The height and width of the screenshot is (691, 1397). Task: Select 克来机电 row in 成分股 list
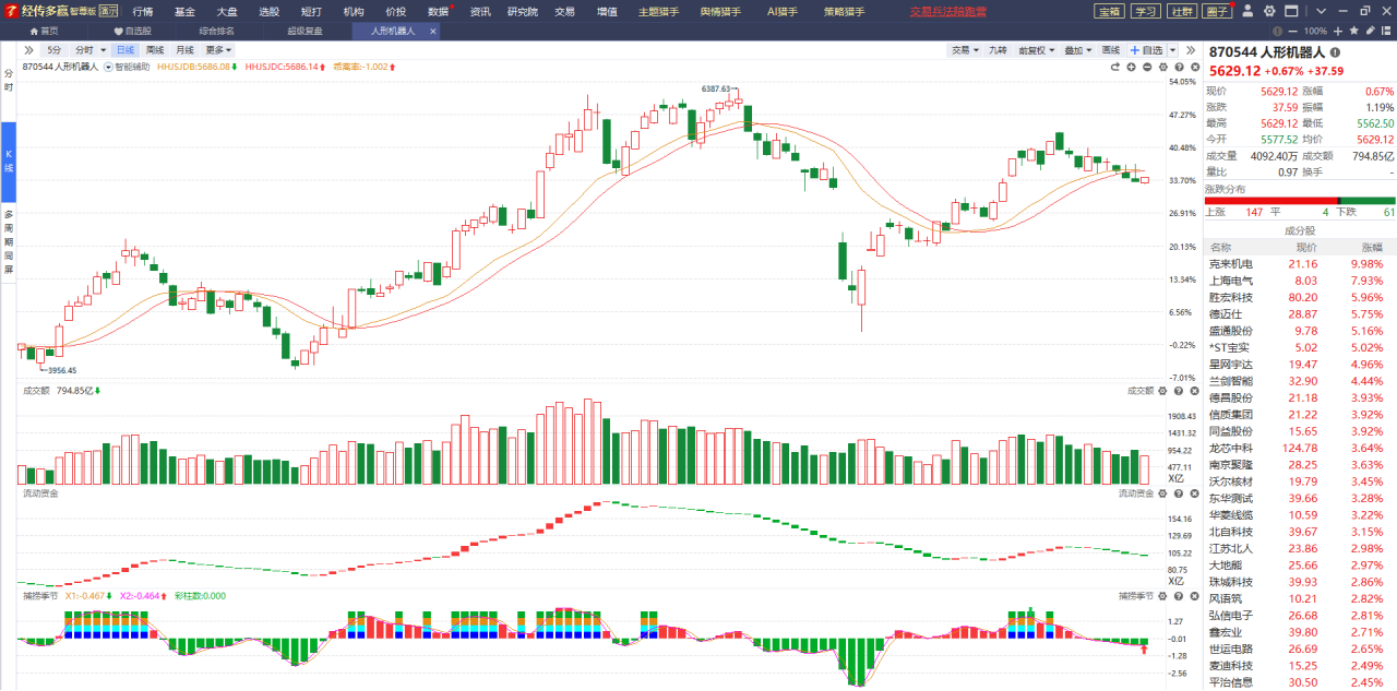pos(1300,264)
